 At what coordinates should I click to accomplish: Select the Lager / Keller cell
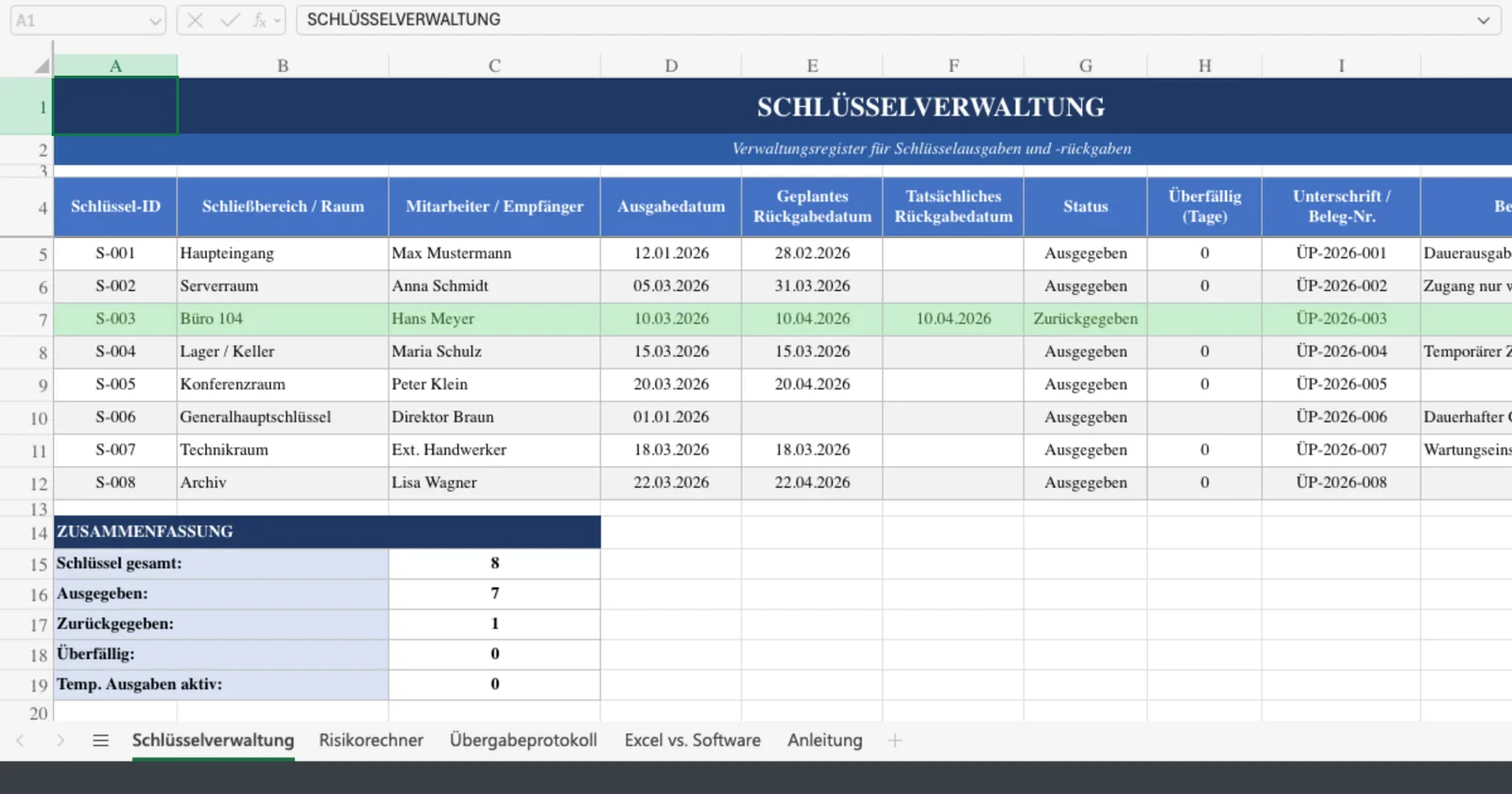[x=283, y=352]
